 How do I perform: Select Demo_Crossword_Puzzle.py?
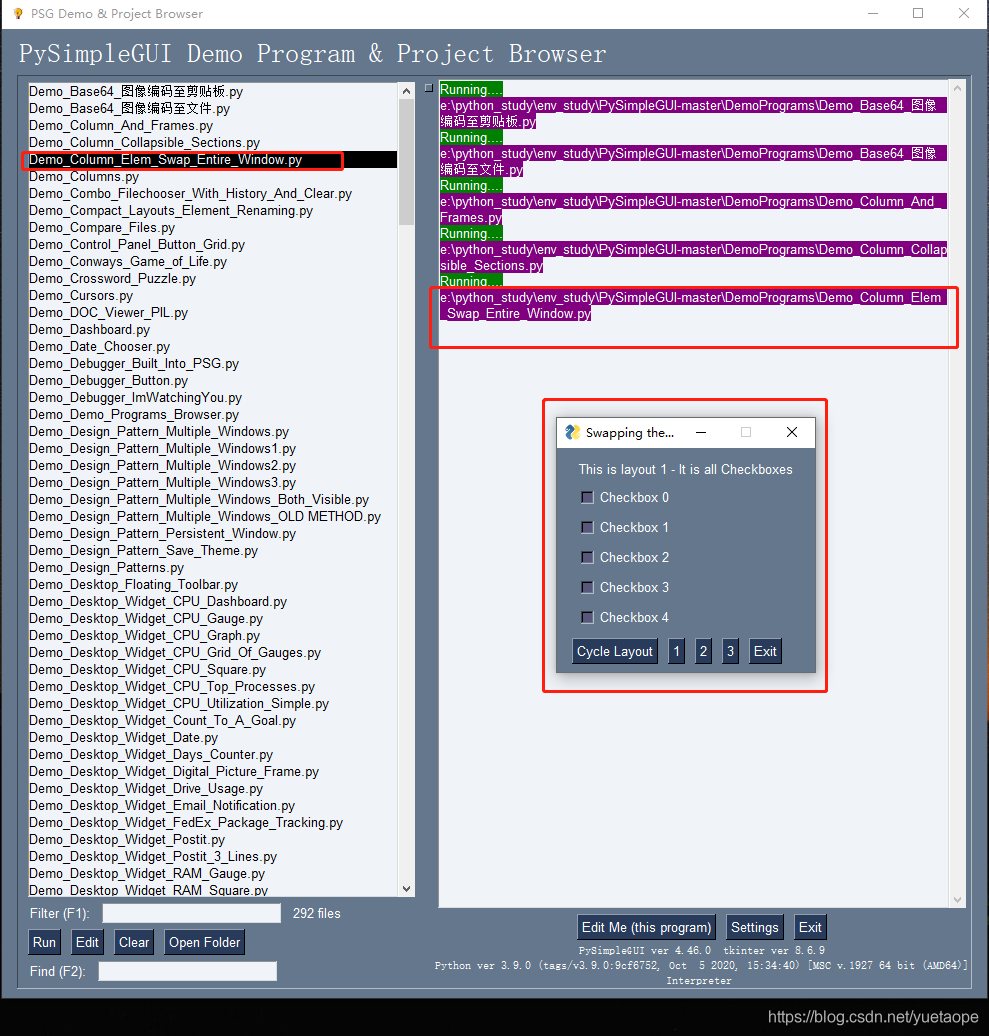click(112, 279)
